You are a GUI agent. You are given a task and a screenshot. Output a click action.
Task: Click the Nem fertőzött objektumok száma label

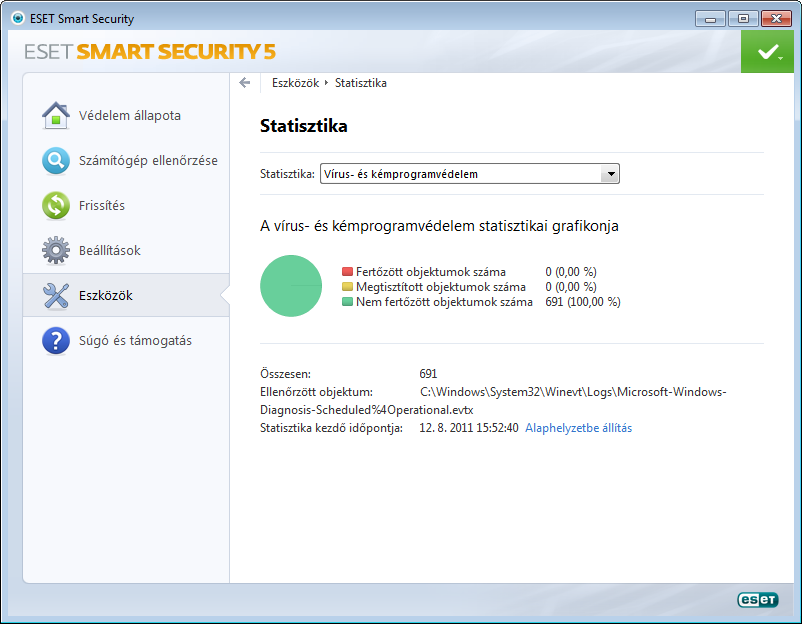tap(444, 302)
